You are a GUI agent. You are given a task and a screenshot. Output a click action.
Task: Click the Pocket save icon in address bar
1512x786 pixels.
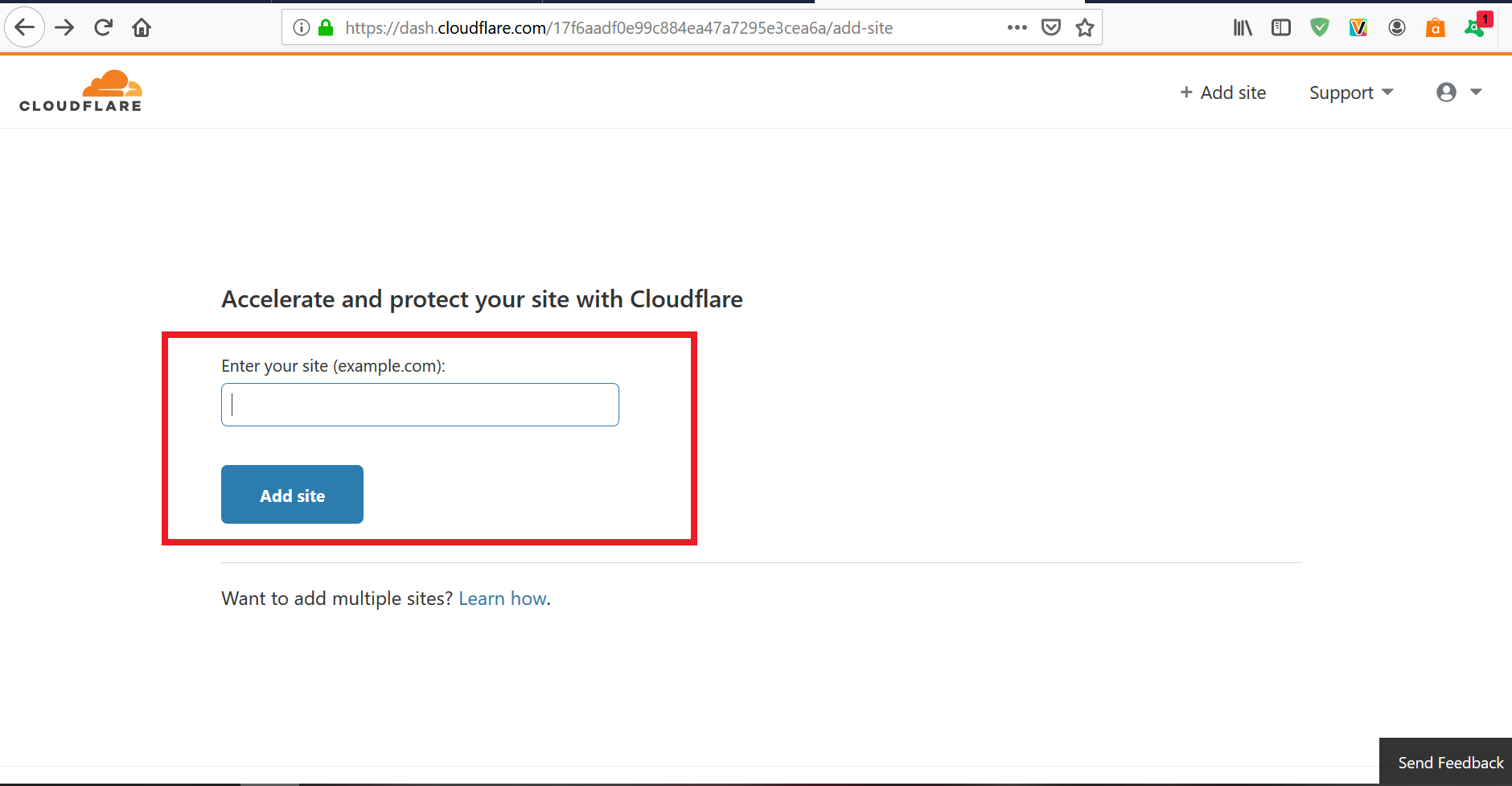pos(1050,28)
